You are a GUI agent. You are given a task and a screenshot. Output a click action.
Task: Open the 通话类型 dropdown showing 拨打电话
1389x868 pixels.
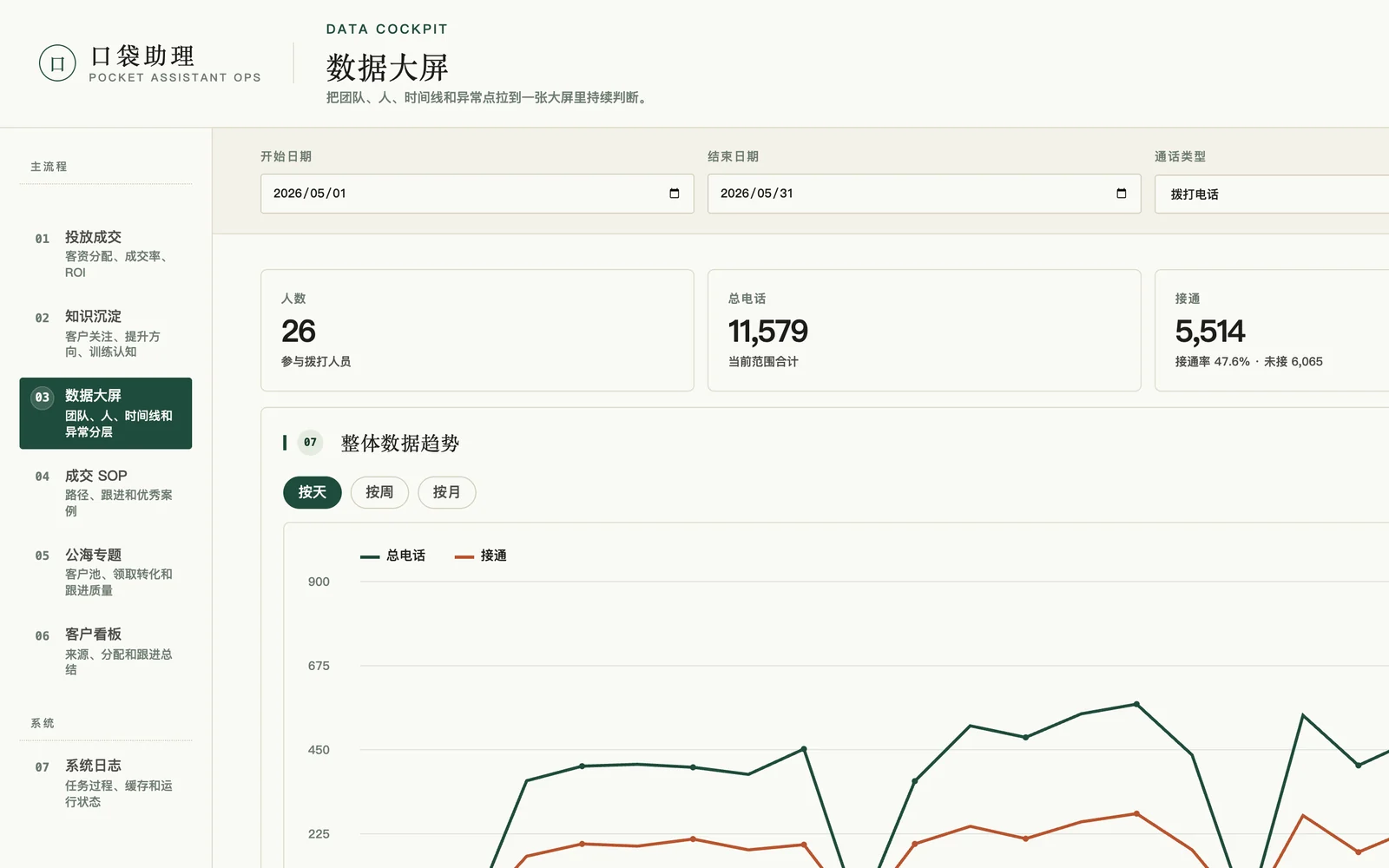point(1272,194)
